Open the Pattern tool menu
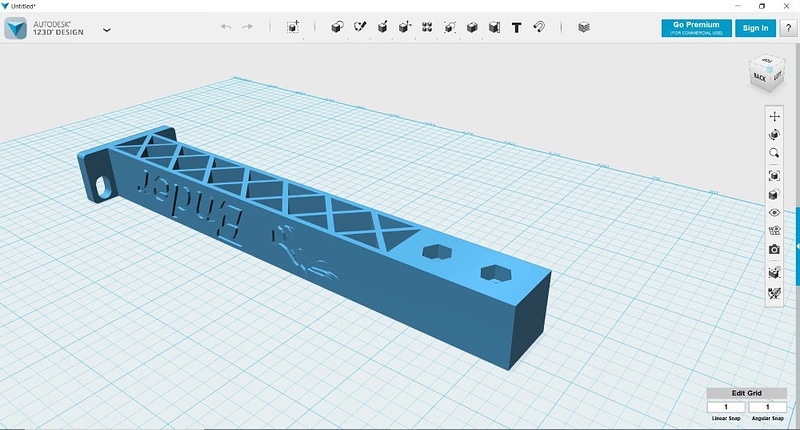 point(428,27)
